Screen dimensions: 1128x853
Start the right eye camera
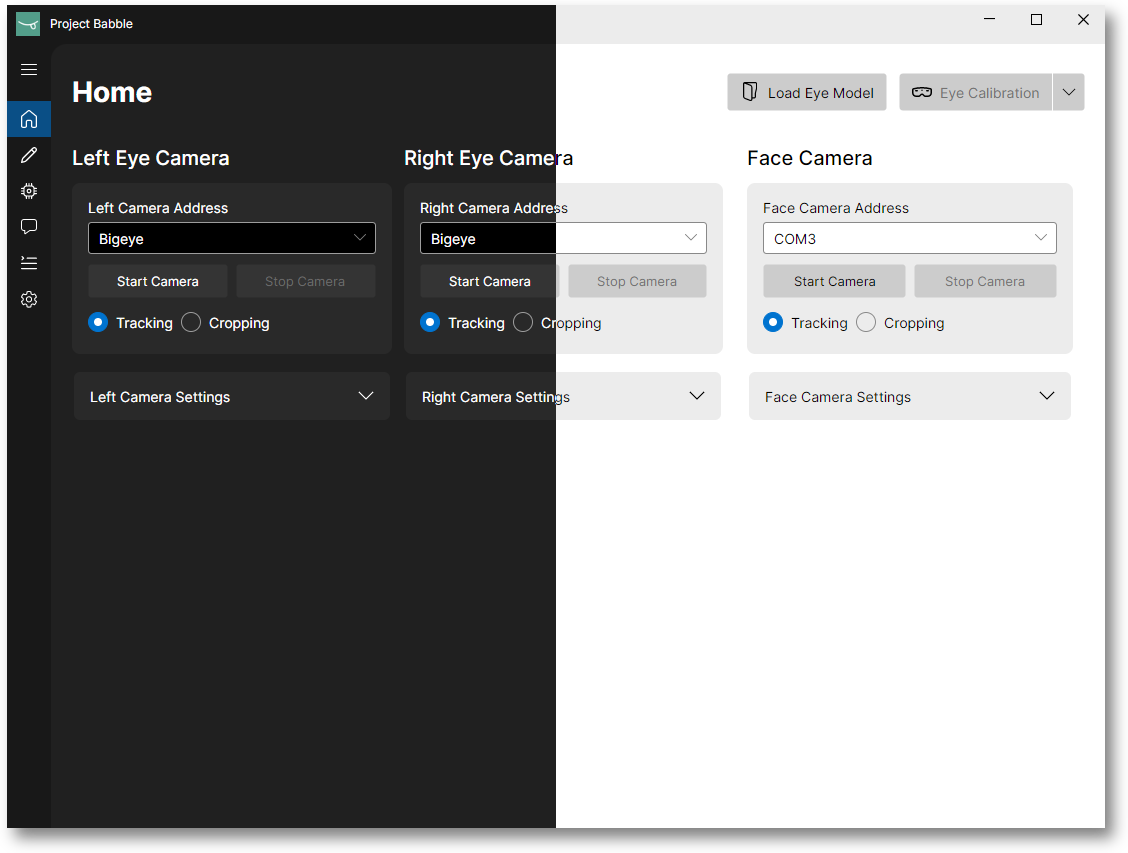click(490, 281)
